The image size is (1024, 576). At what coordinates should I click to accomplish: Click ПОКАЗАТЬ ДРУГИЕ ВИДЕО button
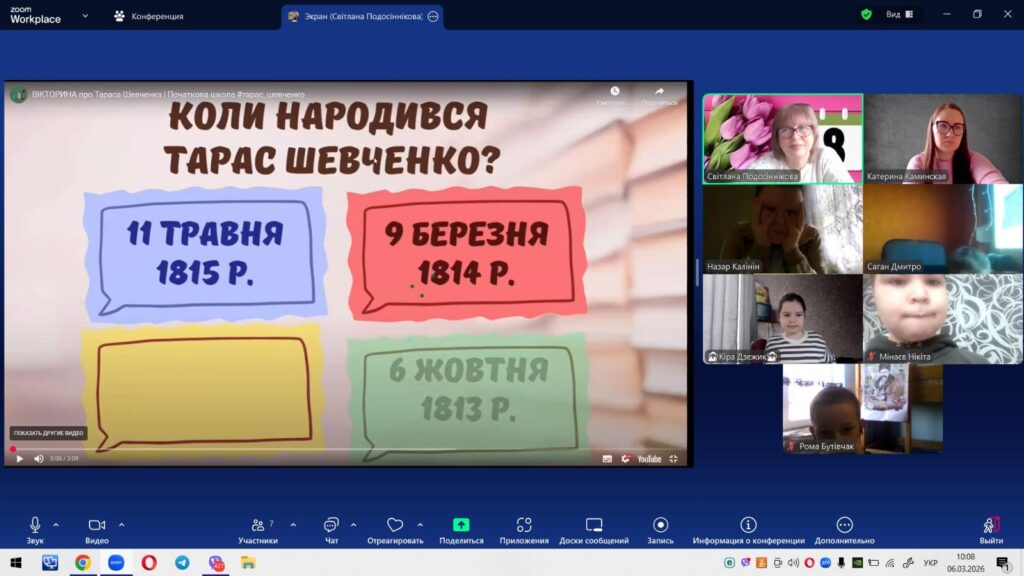[x=48, y=433]
